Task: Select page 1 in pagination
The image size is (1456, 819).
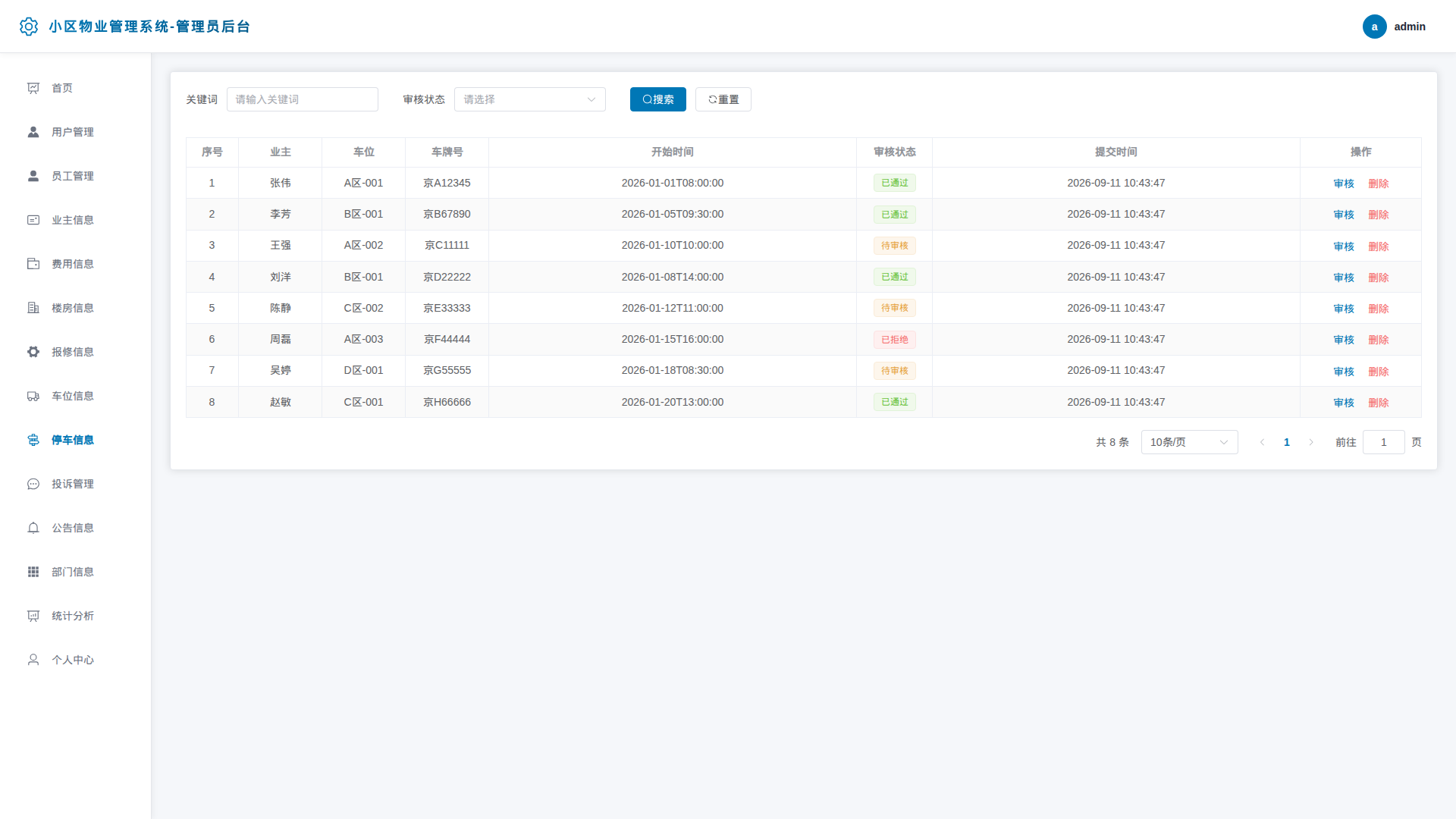Action: (1287, 442)
